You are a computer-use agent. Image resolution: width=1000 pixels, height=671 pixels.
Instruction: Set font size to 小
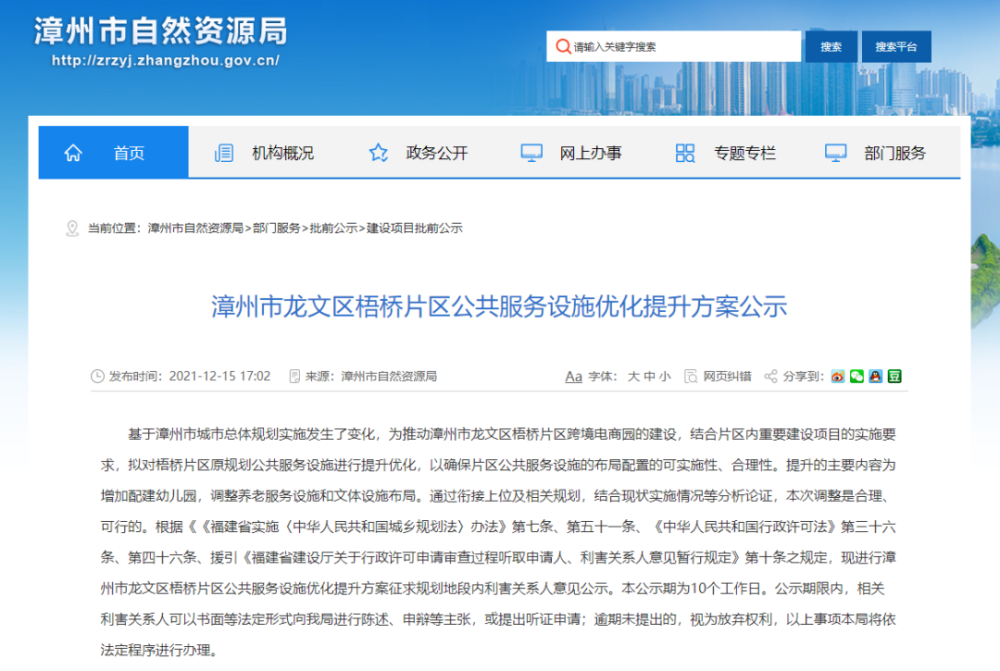point(665,376)
